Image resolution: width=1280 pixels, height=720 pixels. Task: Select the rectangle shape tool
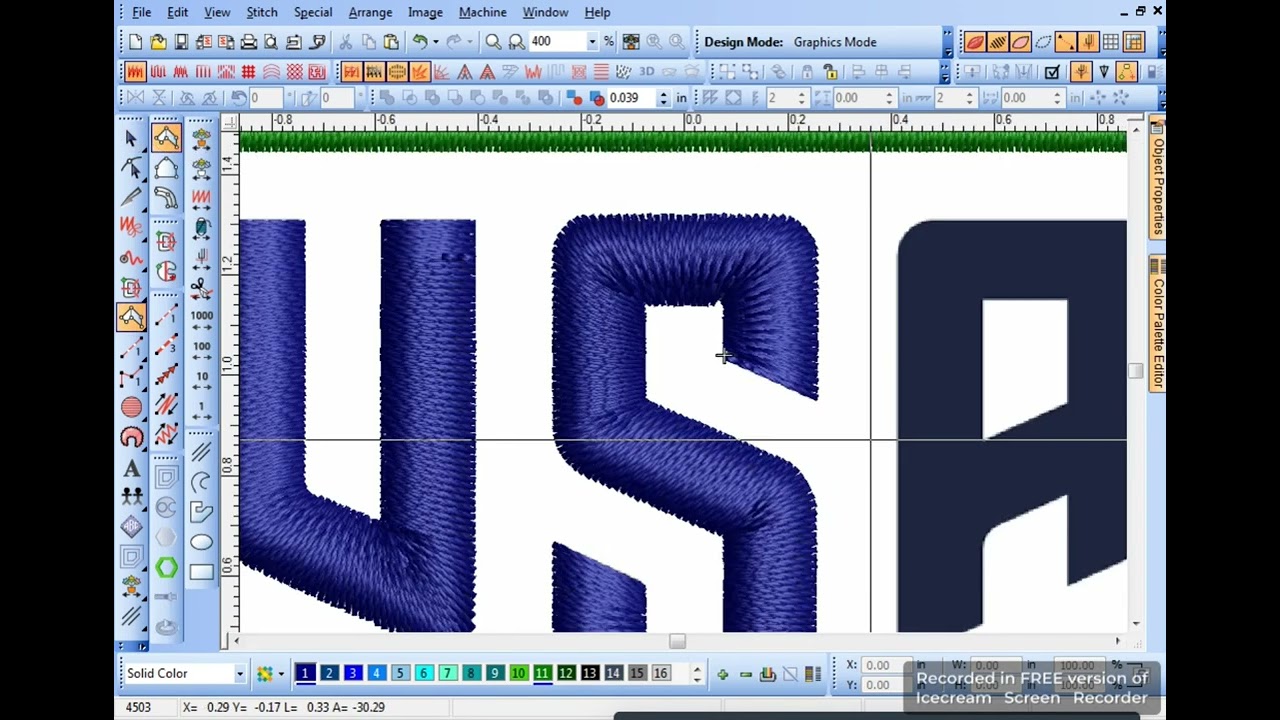point(201,573)
